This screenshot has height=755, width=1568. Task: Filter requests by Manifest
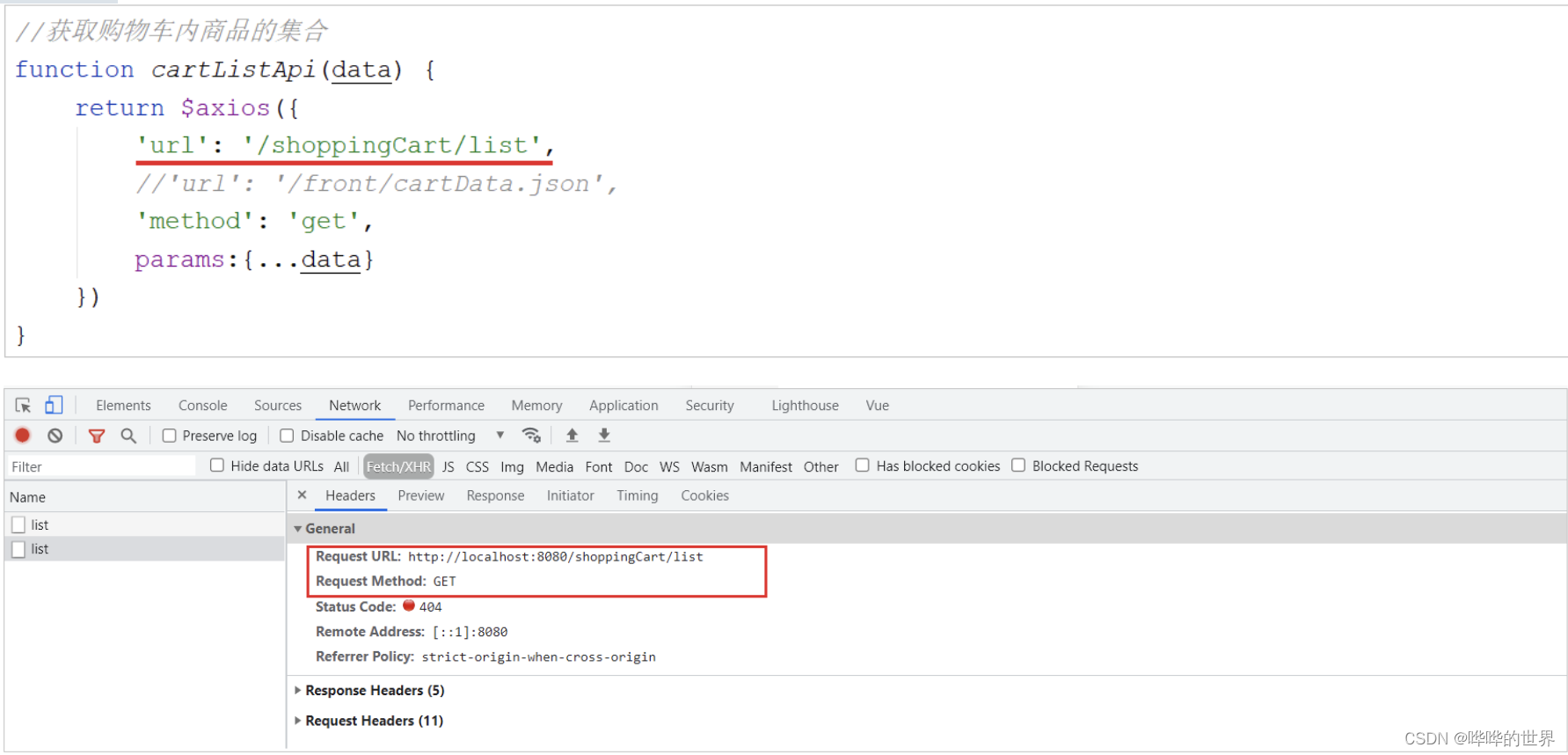[x=766, y=467]
